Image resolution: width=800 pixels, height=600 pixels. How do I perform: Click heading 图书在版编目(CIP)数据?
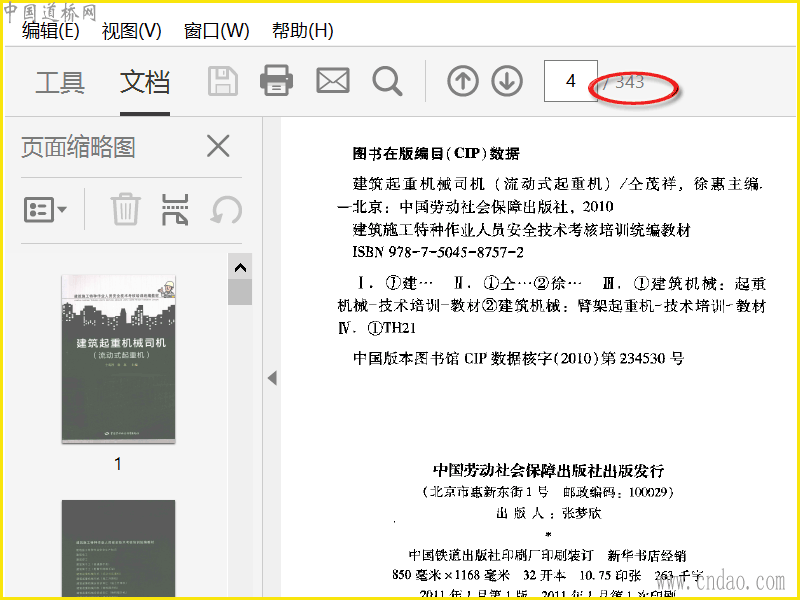click(x=436, y=154)
